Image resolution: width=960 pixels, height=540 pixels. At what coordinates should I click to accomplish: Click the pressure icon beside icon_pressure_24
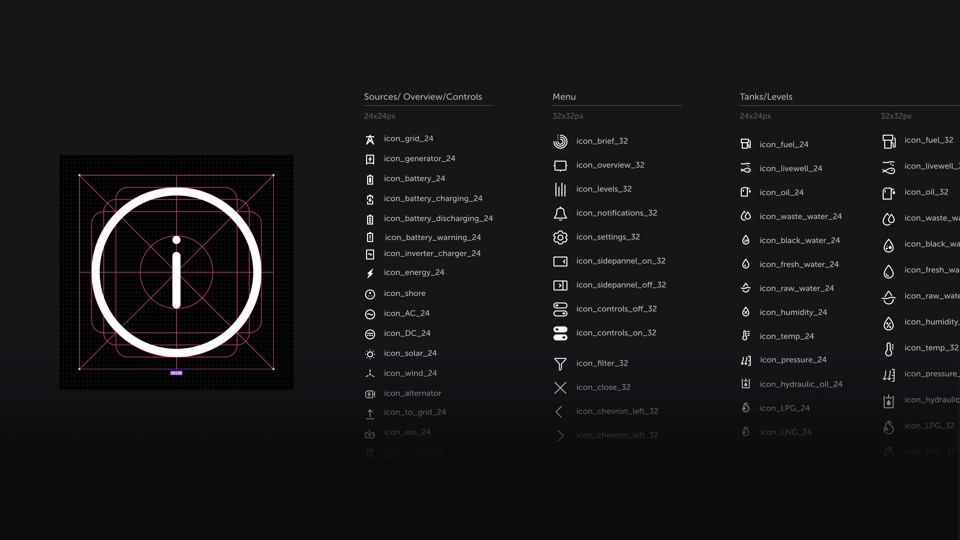click(x=746, y=361)
